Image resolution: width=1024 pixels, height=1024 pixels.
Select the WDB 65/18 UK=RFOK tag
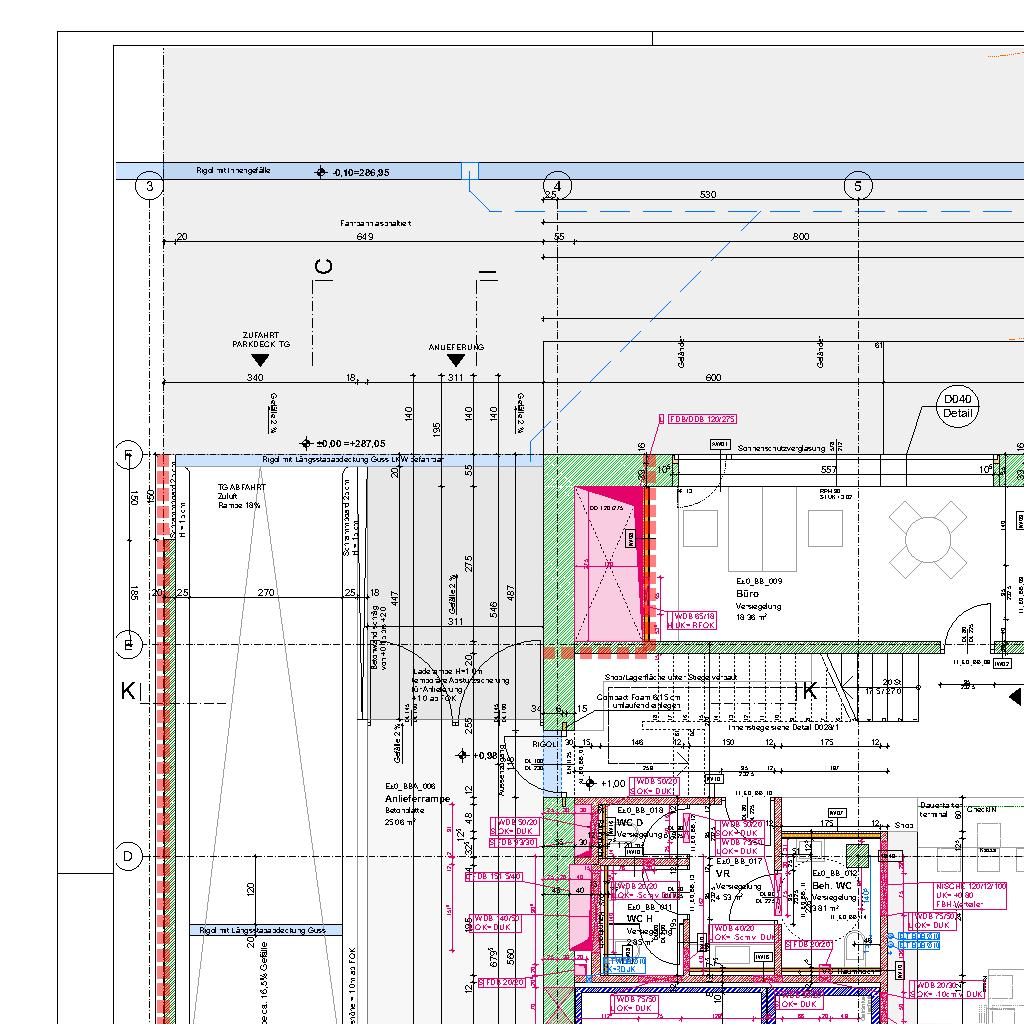694,620
